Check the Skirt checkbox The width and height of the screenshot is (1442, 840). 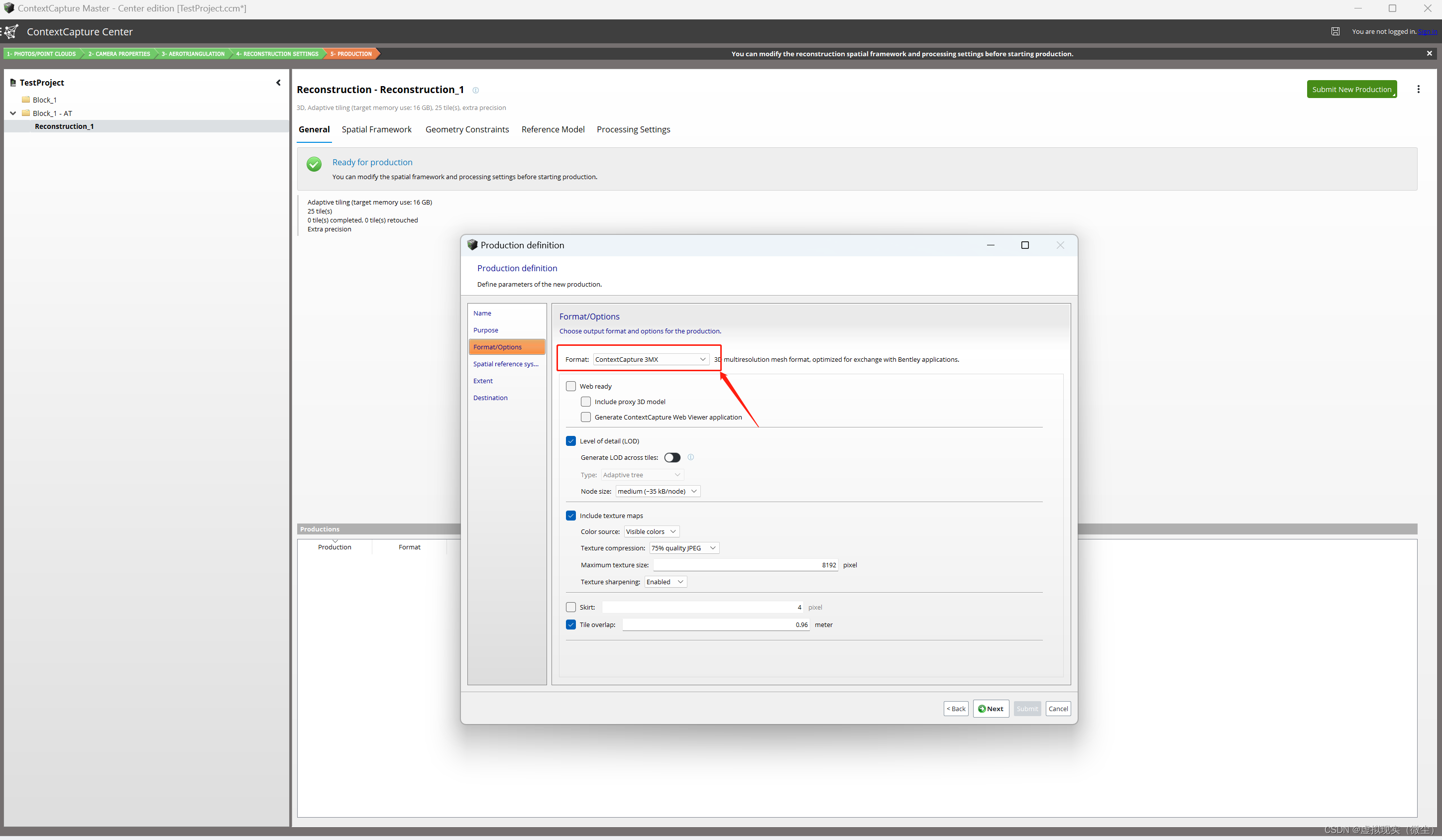(x=570, y=607)
